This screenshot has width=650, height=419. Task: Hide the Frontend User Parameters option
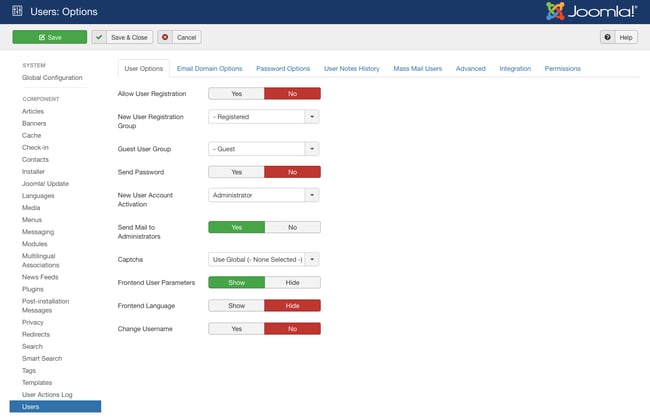[292, 283]
